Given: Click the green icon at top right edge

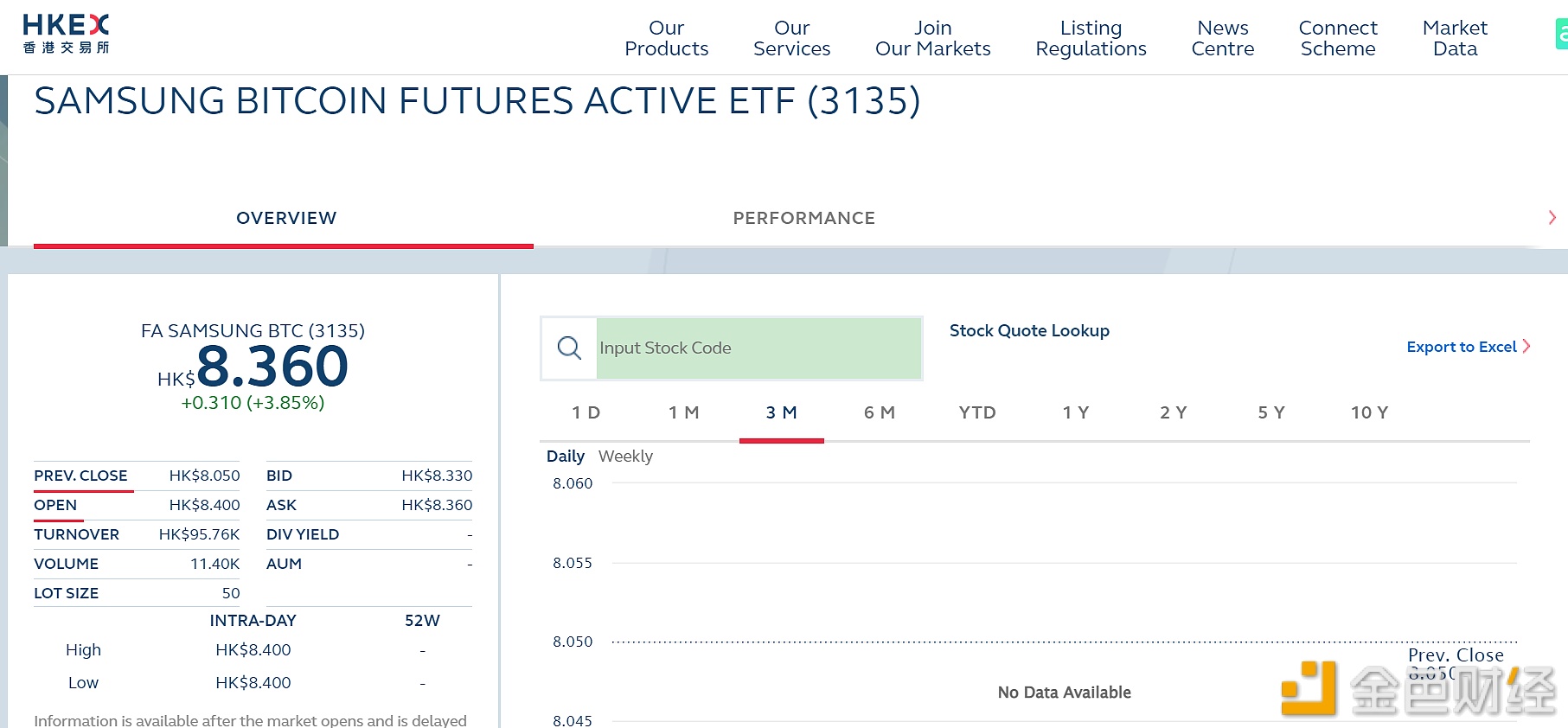Looking at the screenshot, I should tap(1561, 35).
